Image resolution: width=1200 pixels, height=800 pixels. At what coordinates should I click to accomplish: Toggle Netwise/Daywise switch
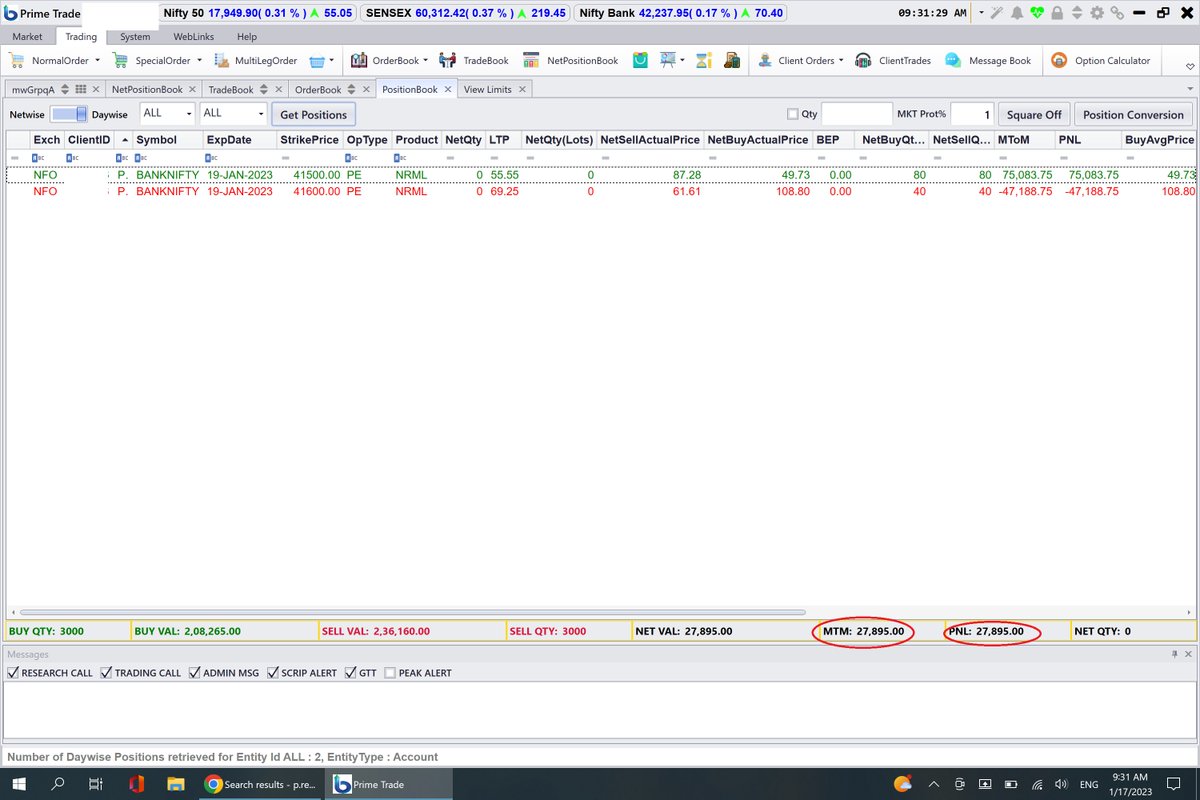click(69, 114)
